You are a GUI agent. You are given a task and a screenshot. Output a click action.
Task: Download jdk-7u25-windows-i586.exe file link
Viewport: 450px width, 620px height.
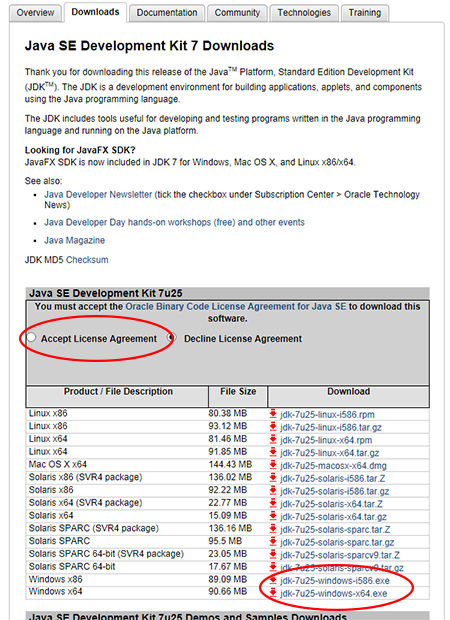point(335,580)
